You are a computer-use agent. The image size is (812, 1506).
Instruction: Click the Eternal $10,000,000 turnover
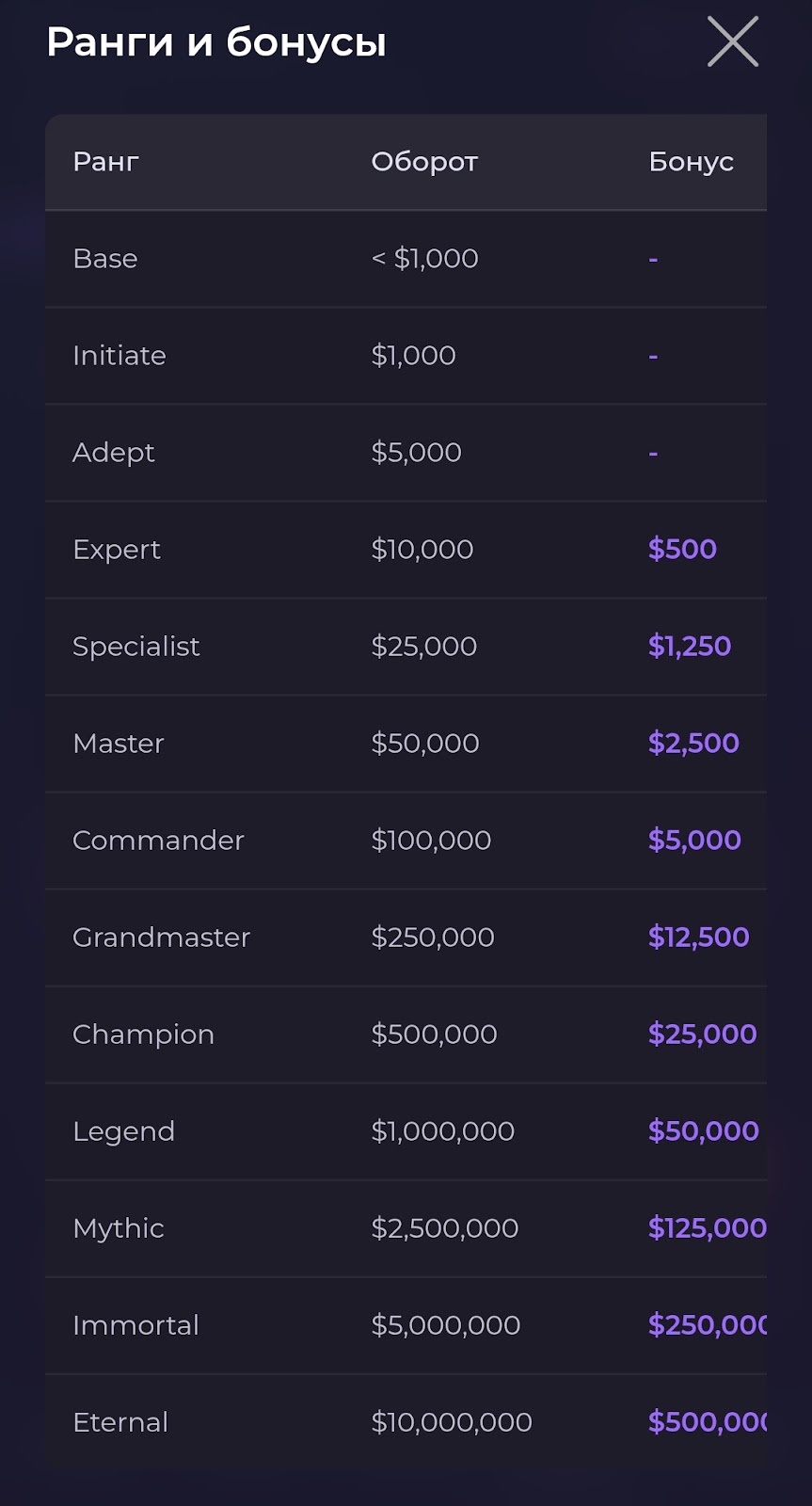(452, 1422)
